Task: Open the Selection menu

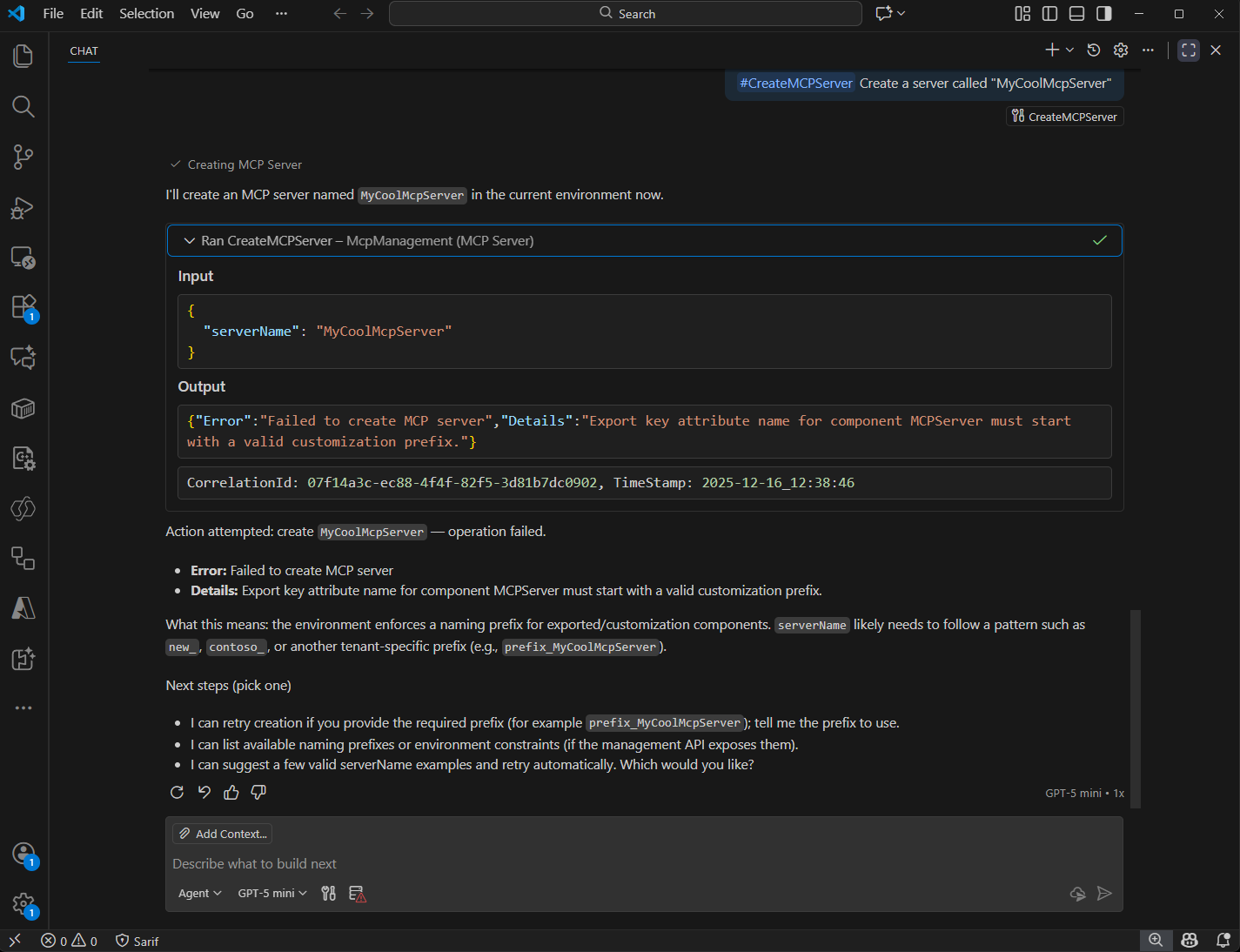Action: pos(146,14)
